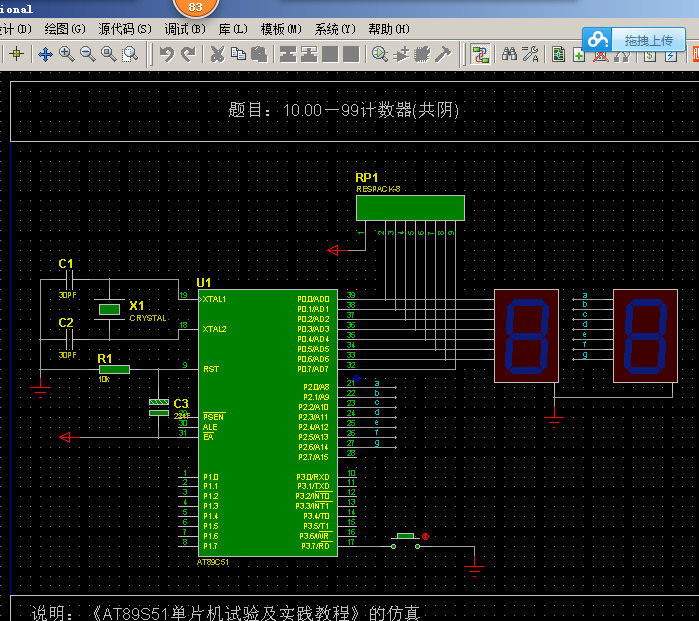This screenshot has height=621, width=699.
Task: Click the title text 题目：10.00—99计数器
Action: [x=343, y=110]
